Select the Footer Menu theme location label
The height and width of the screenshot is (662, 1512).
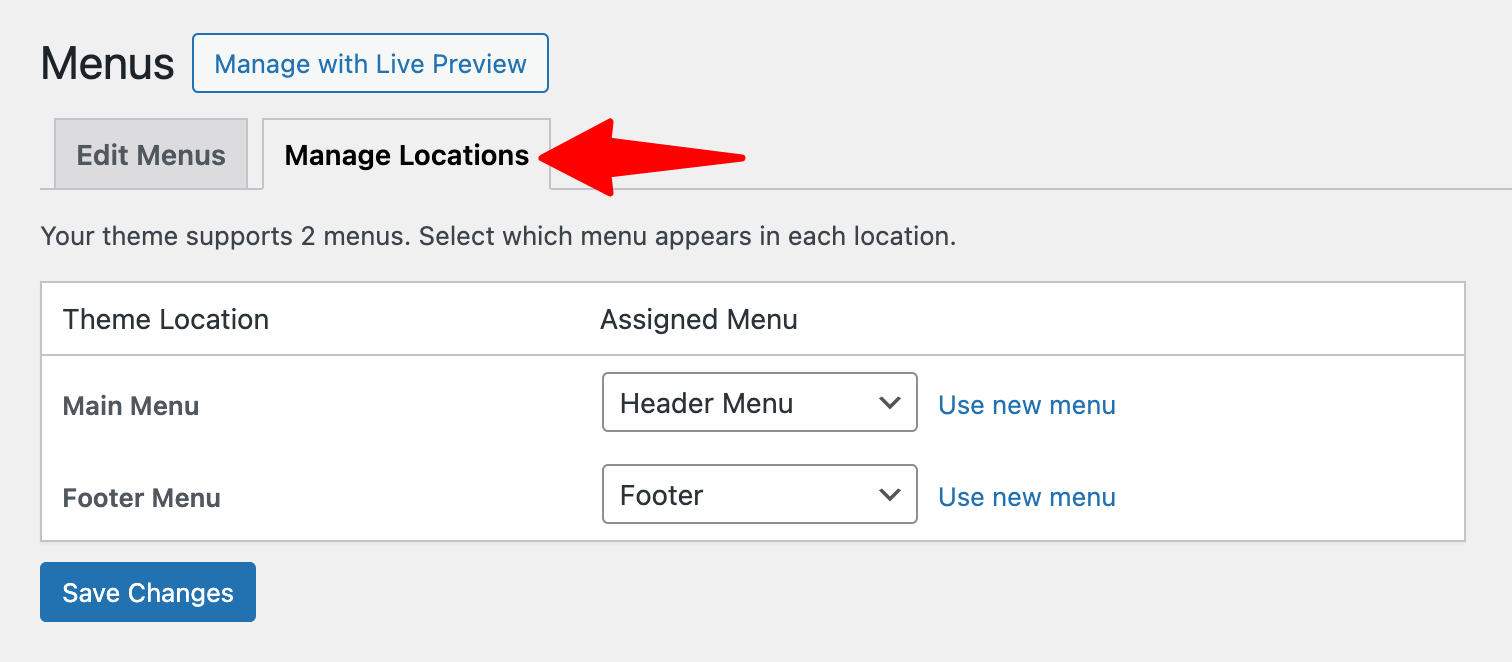point(141,497)
